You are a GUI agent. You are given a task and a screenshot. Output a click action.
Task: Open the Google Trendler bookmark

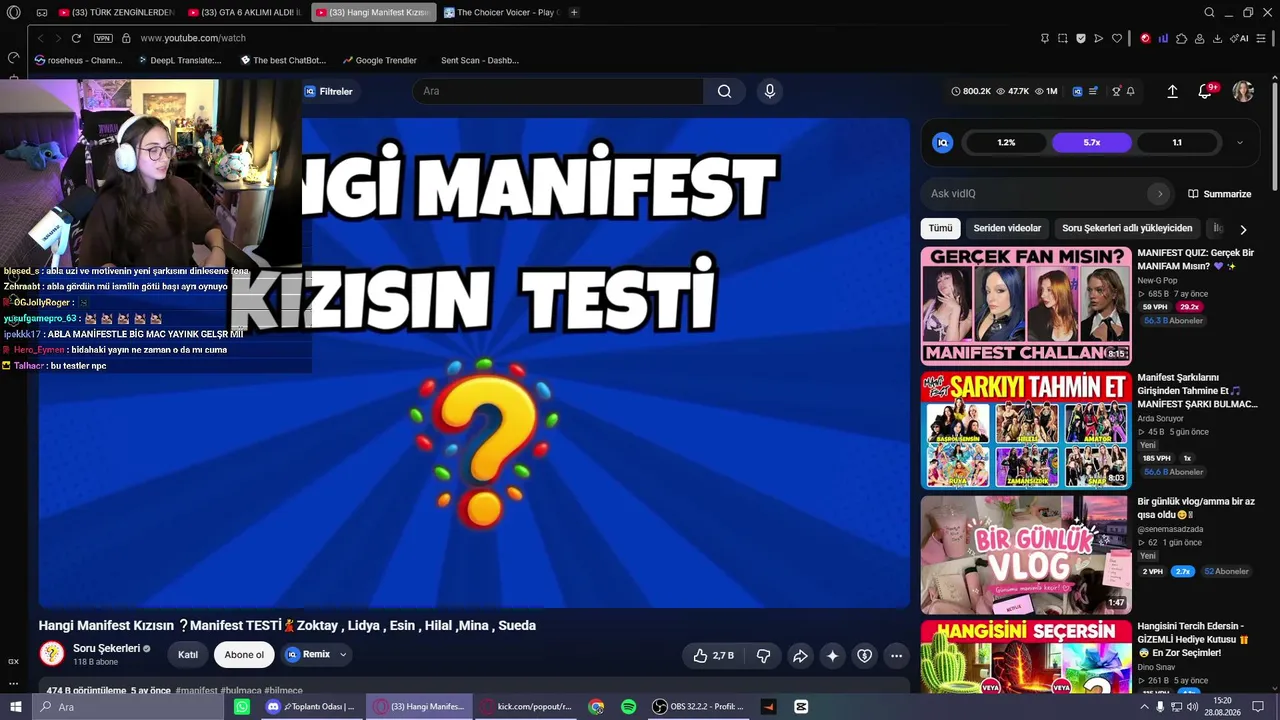point(379,60)
